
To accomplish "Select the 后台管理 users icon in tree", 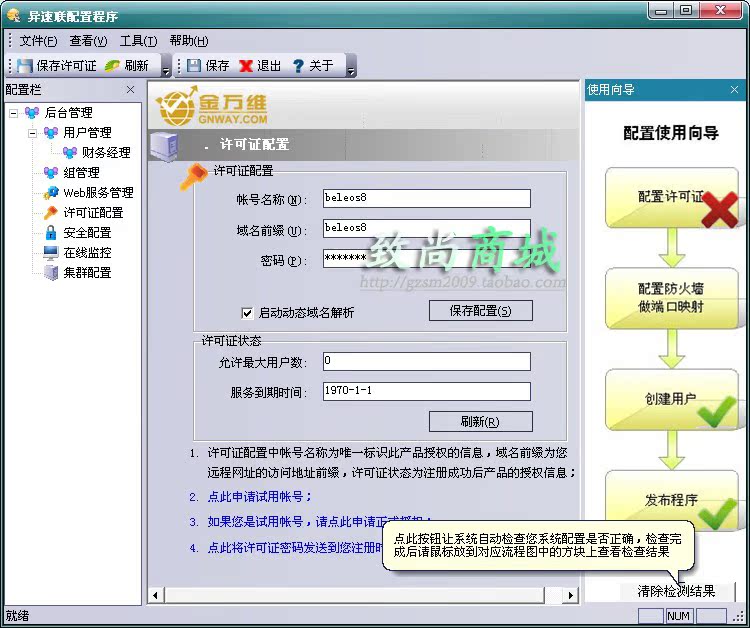I will pyautogui.click(x=32, y=113).
